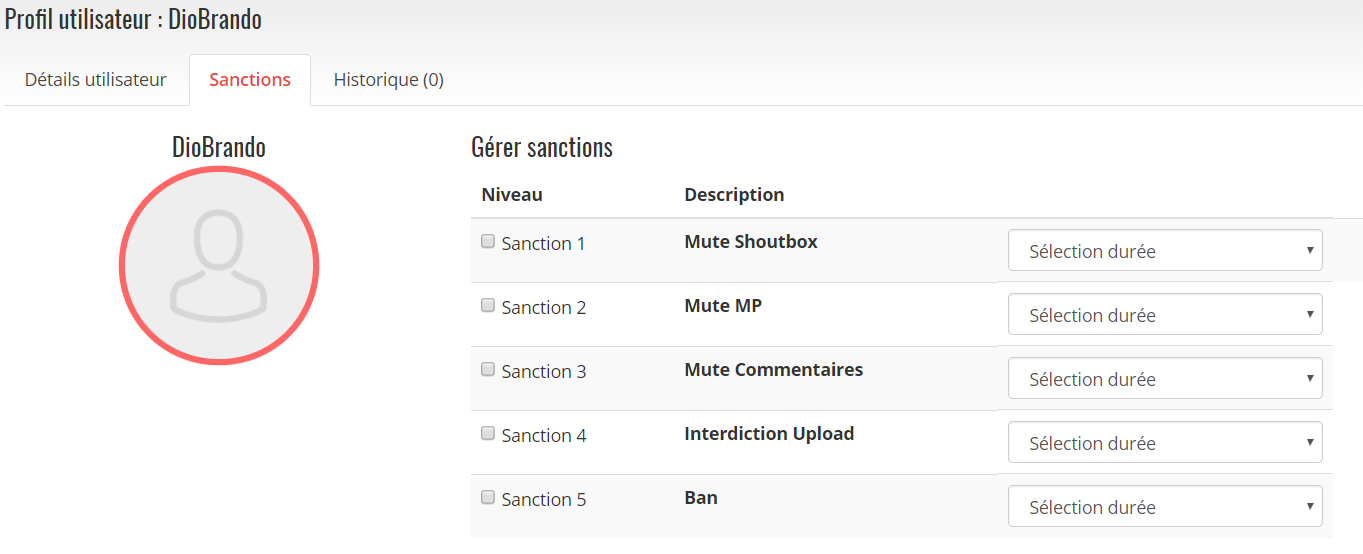Switch to Détails utilisateur tab
The height and width of the screenshot is (554, 1363).
[x=96, y=80]
